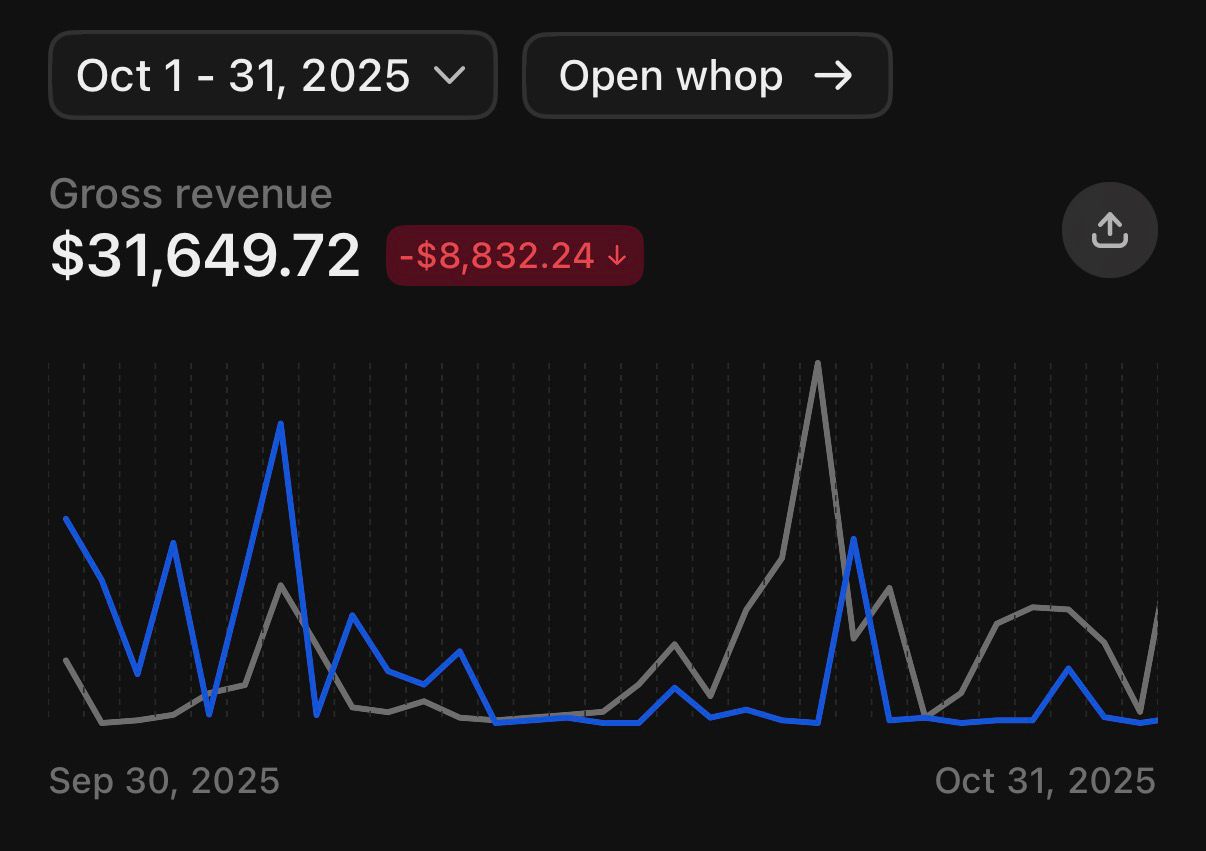
Task: Click the tallest gray peak on the chart
Action: click(x=818, y=363)
